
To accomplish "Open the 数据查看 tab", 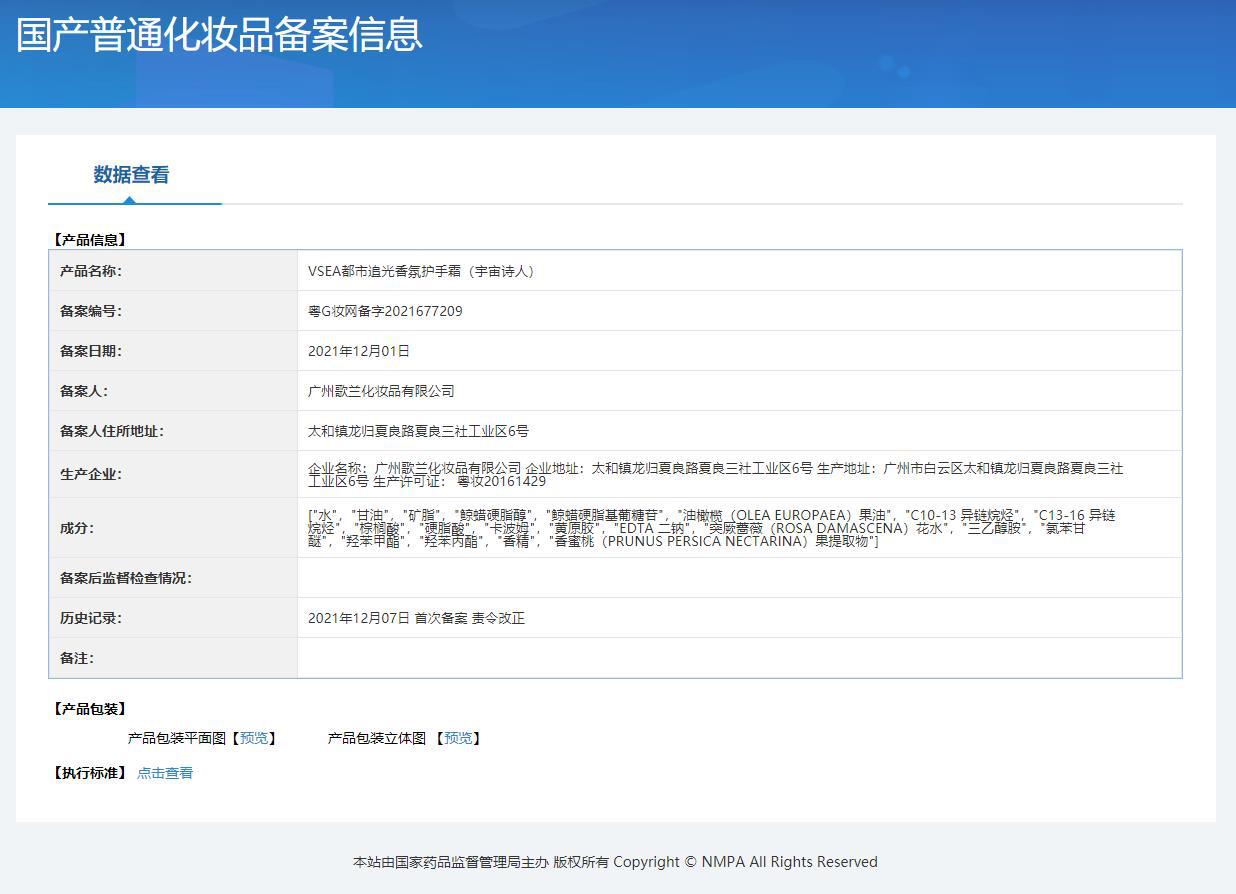I will pyautogui.click(x=131, y=175).
